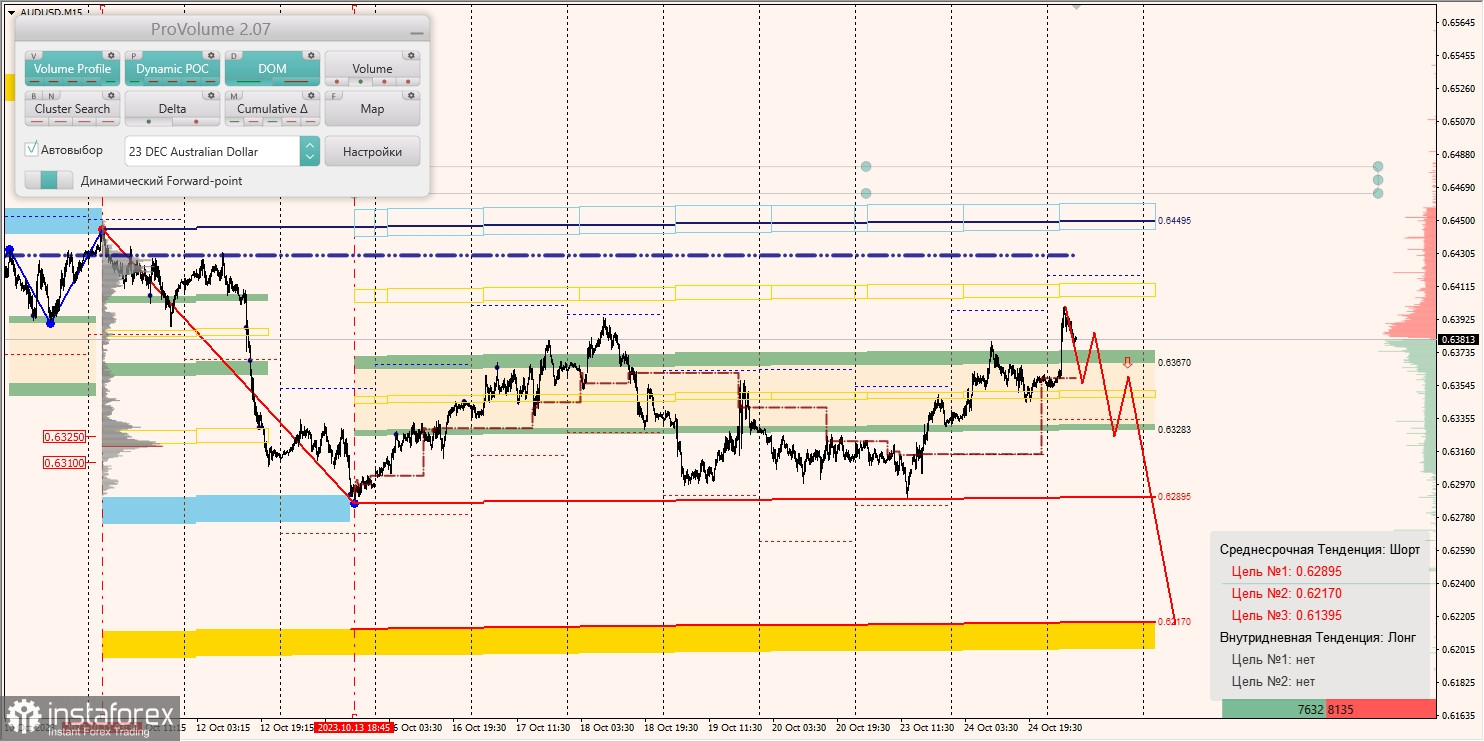Enable the Volume indicator

click(372, 68)
